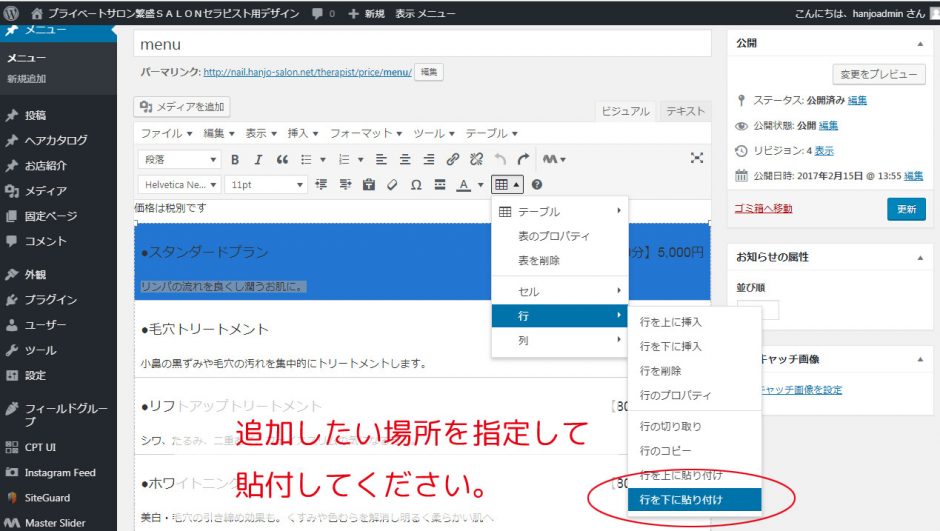Click the blue 更新 update button
This screenshot has width=940, height=531.
point(905,209)
